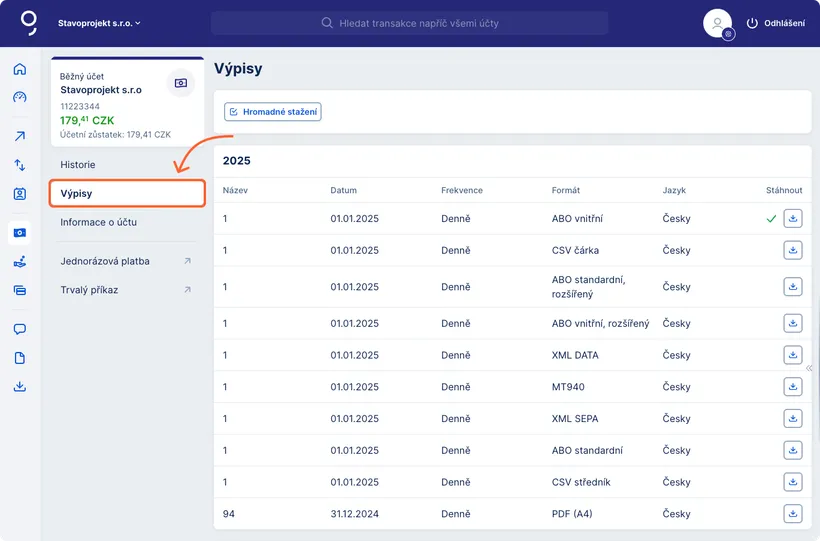Click the documents icon in left sidebar
Viewport: 820px width, 541px height.
pyautogui.click(x=19, y=358)
